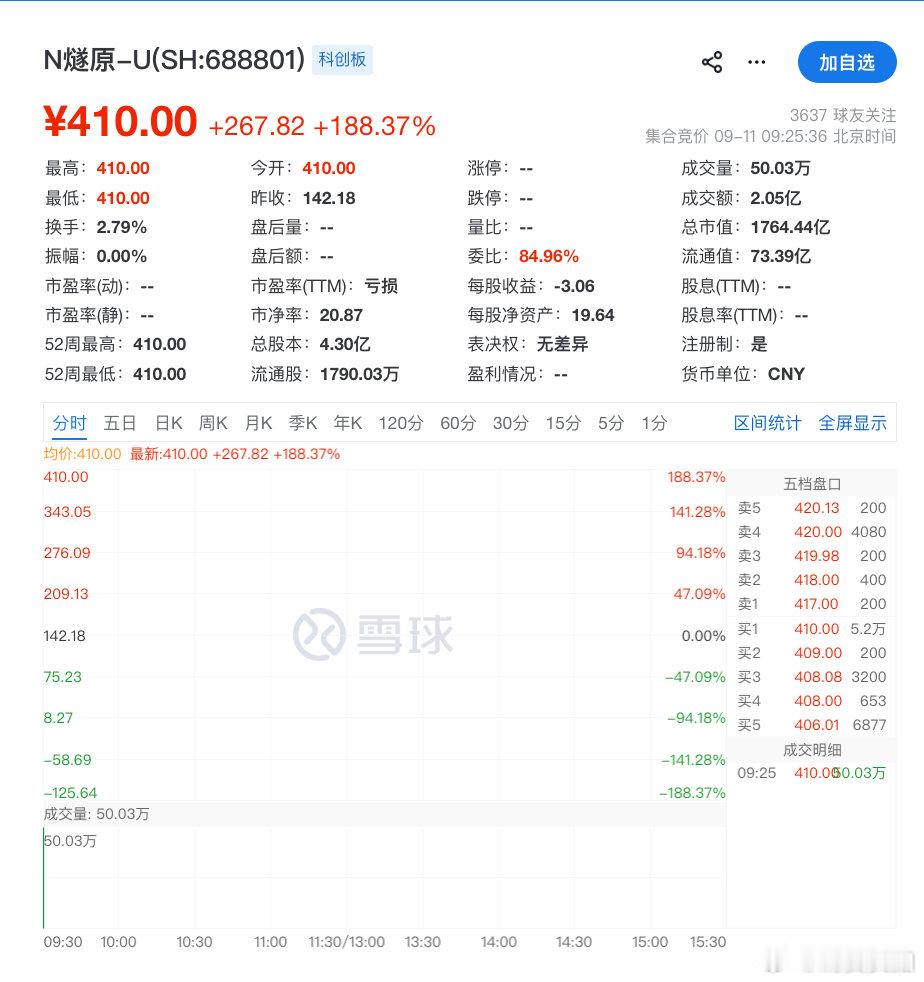Screen dimensions: 924x982
Task: Click the 委比 value 84.96%
Action: coord(549,256)
